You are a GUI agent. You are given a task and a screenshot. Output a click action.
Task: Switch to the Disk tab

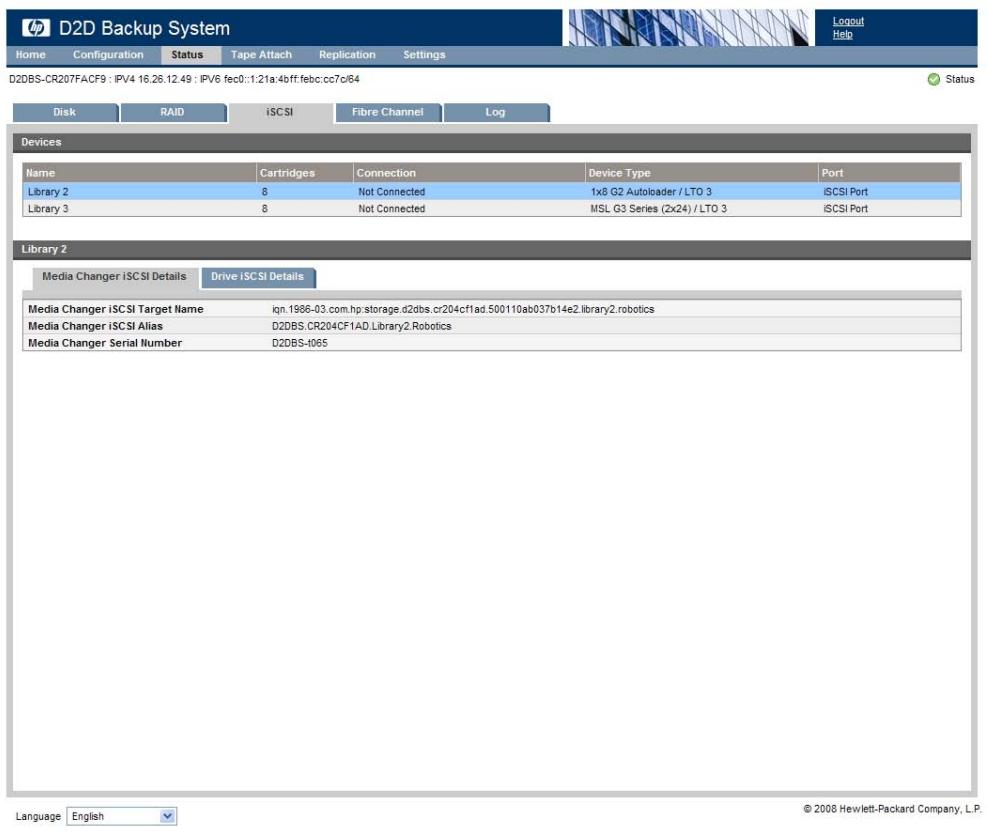pyautogui.click(x=65, y=112)
